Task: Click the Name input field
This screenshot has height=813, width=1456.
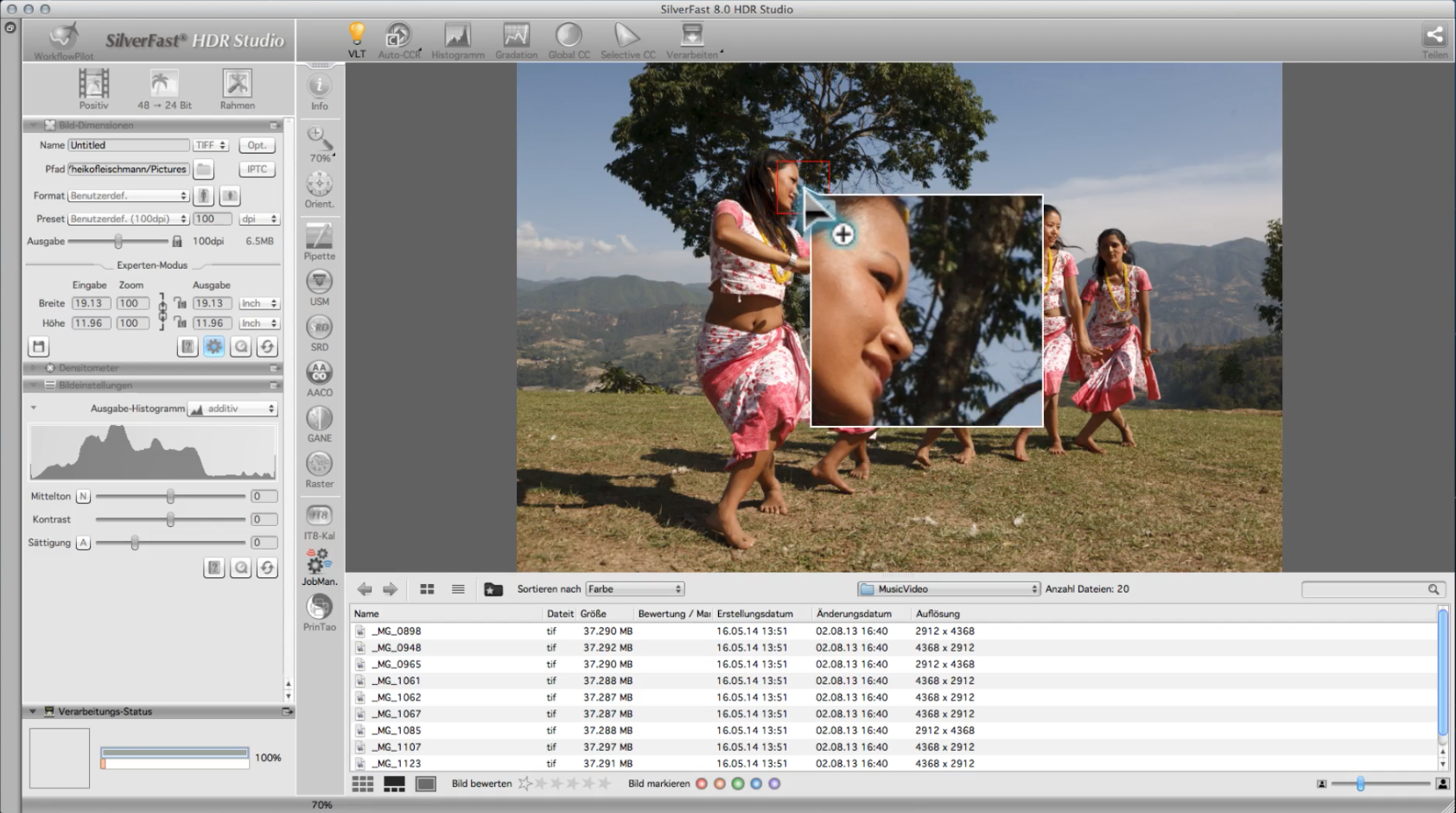Action: 128,145
